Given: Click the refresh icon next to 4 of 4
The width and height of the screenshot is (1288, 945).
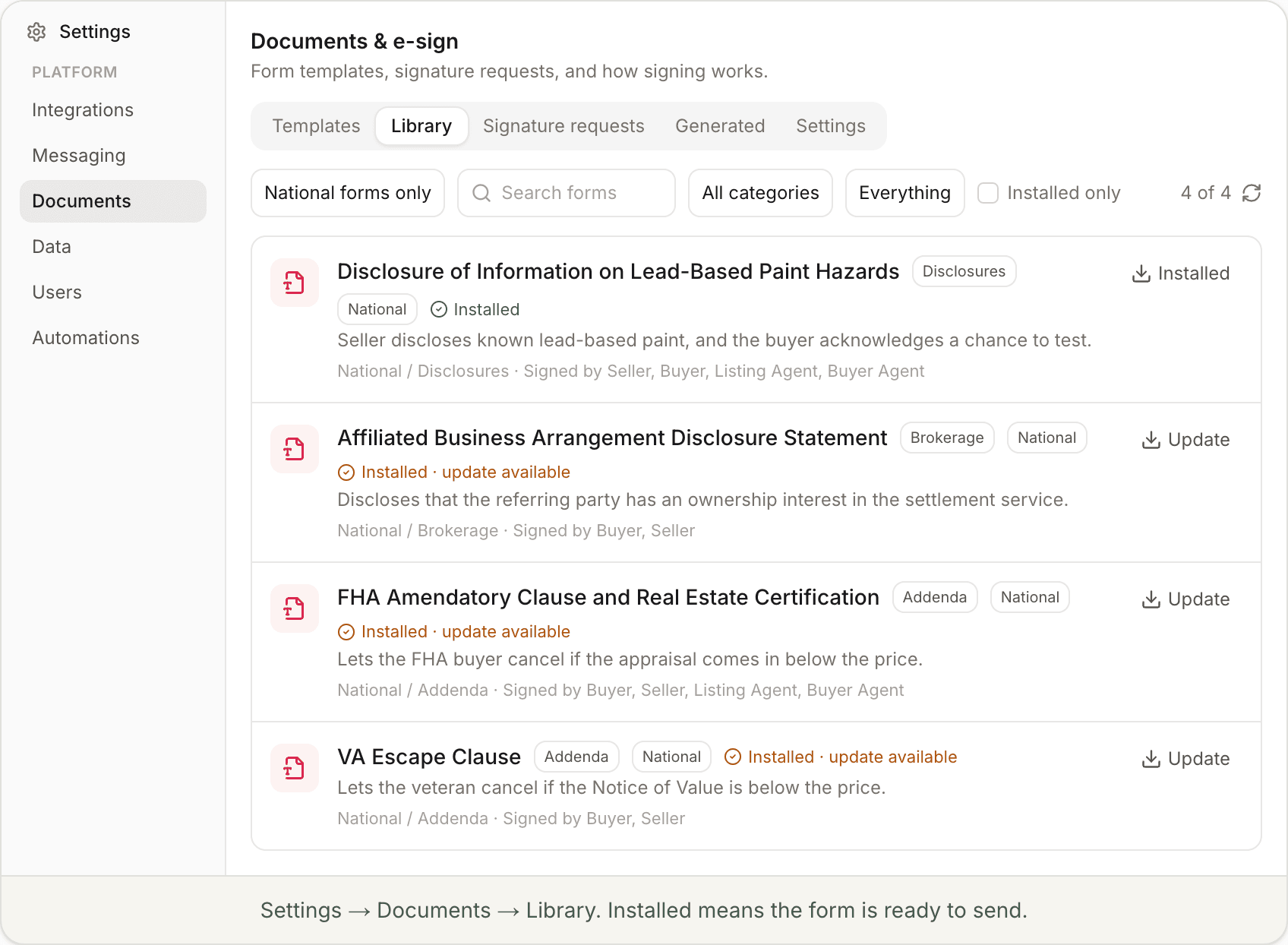Looking at the screenshot, I should pyautogui.click(x=1252, y=193).
